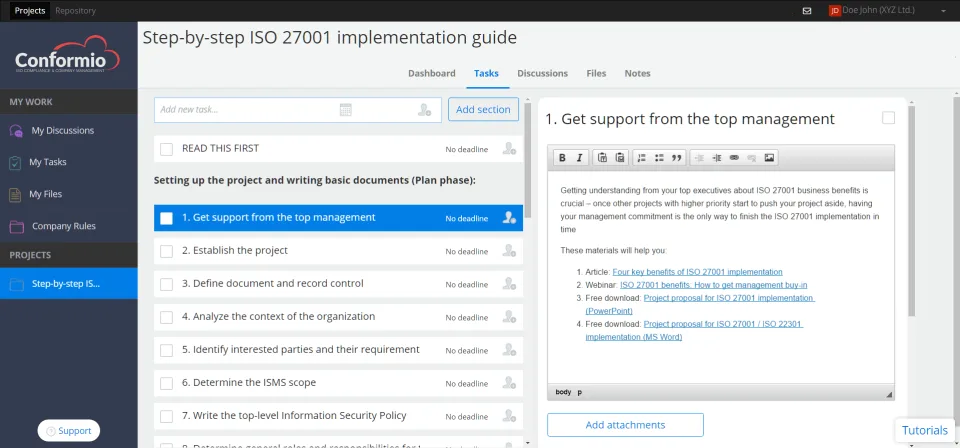960x448 pixels.
Task: Switch to the Discussions tab
Action: 542,73
